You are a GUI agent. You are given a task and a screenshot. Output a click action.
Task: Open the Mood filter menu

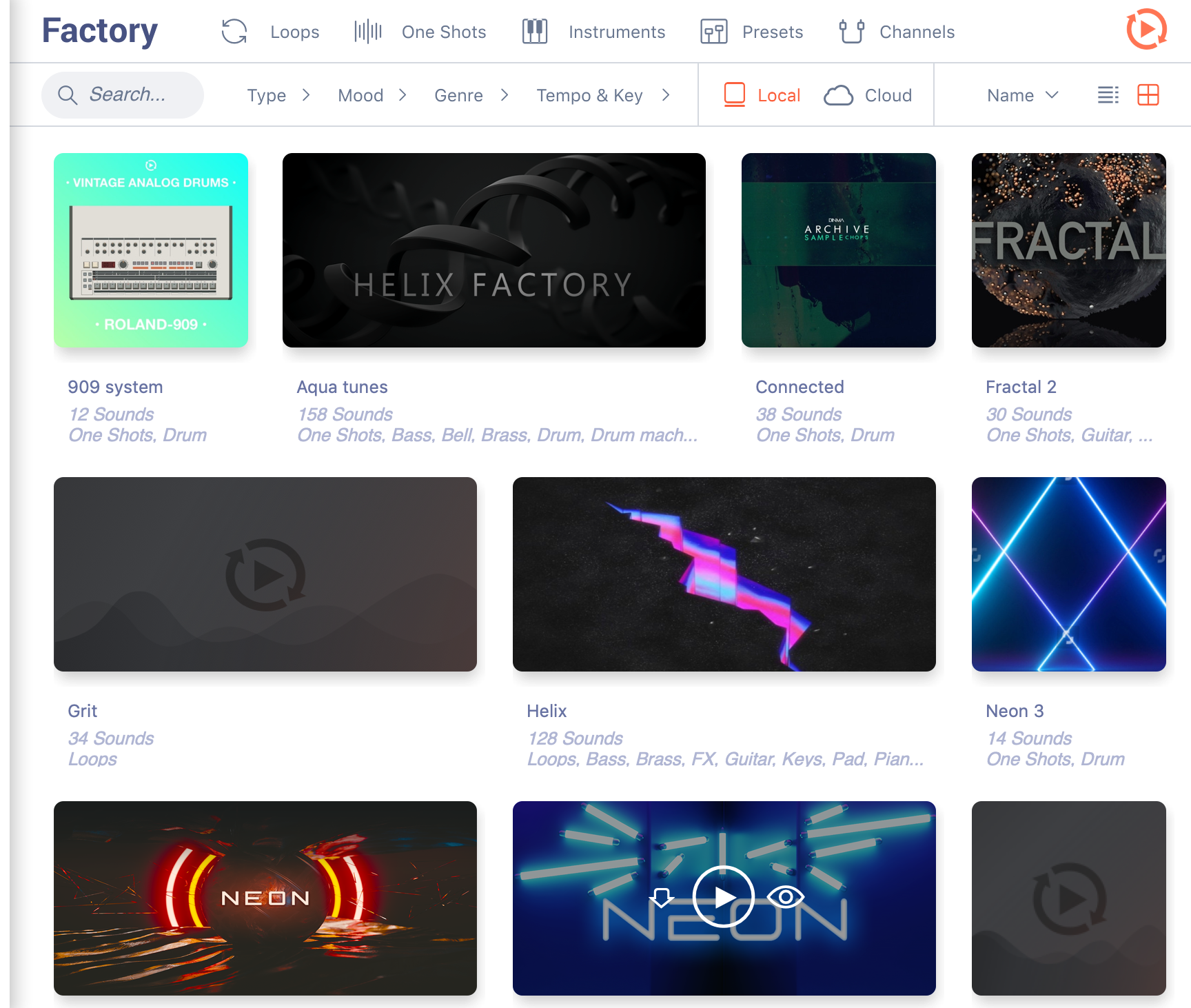click(373, 95)
